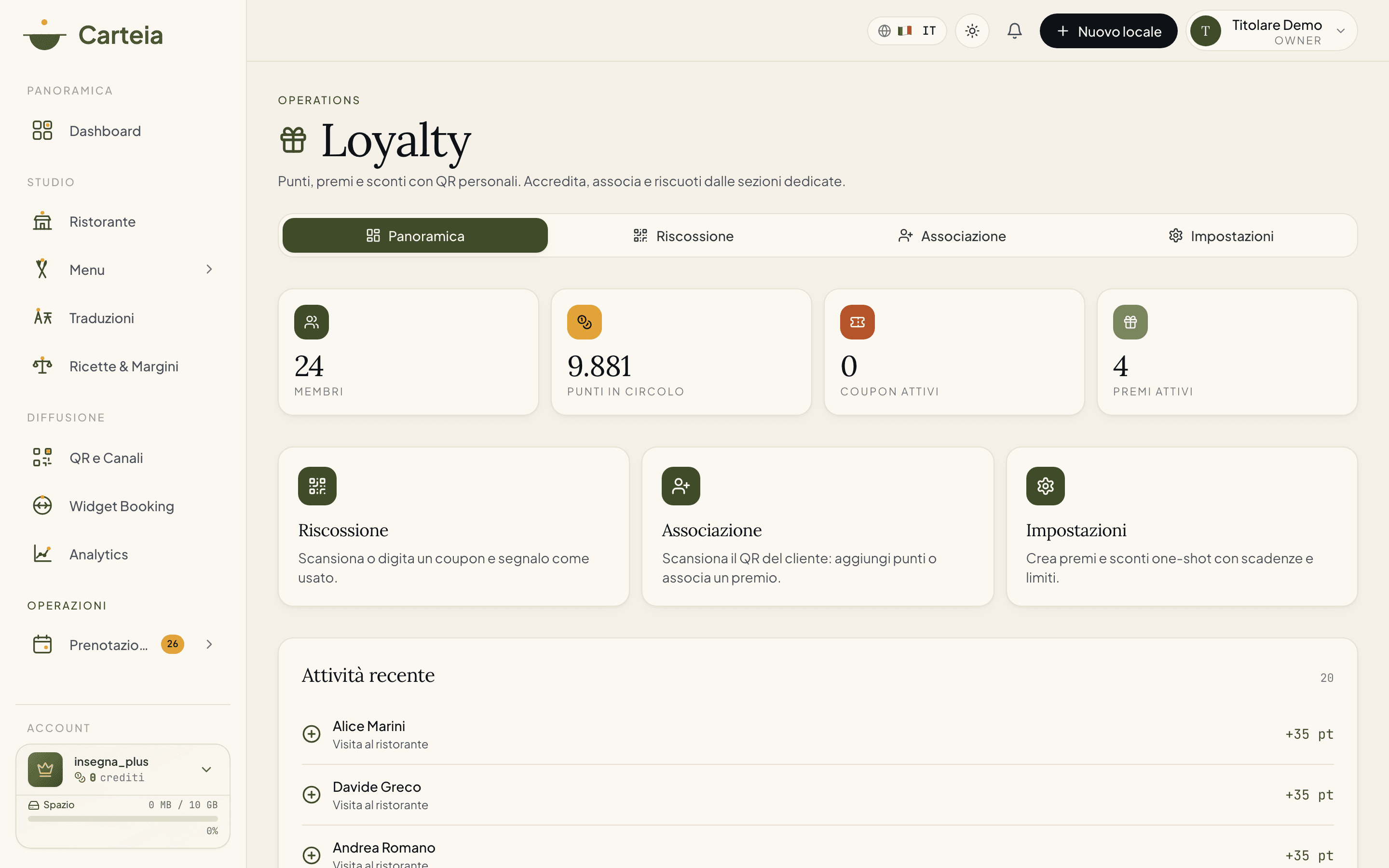Screen dimensions: 1389x868
Task: Click the Nuovo locale button
Action: (x=1108, y=31)
